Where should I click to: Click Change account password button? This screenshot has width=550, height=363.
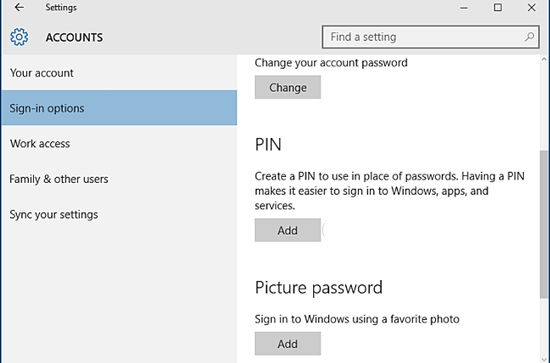(288, 87)
